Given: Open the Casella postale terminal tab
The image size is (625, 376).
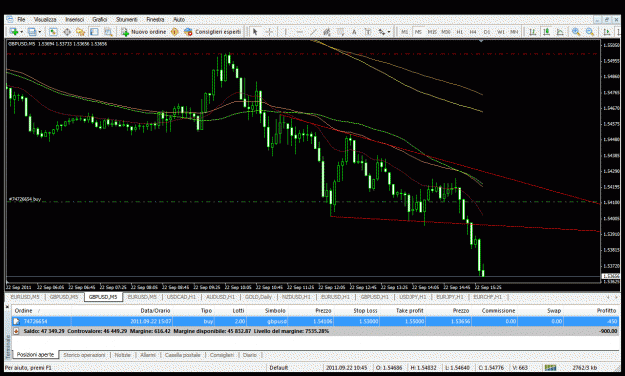Looking at the screenshot, I should (x=183, y=355).
